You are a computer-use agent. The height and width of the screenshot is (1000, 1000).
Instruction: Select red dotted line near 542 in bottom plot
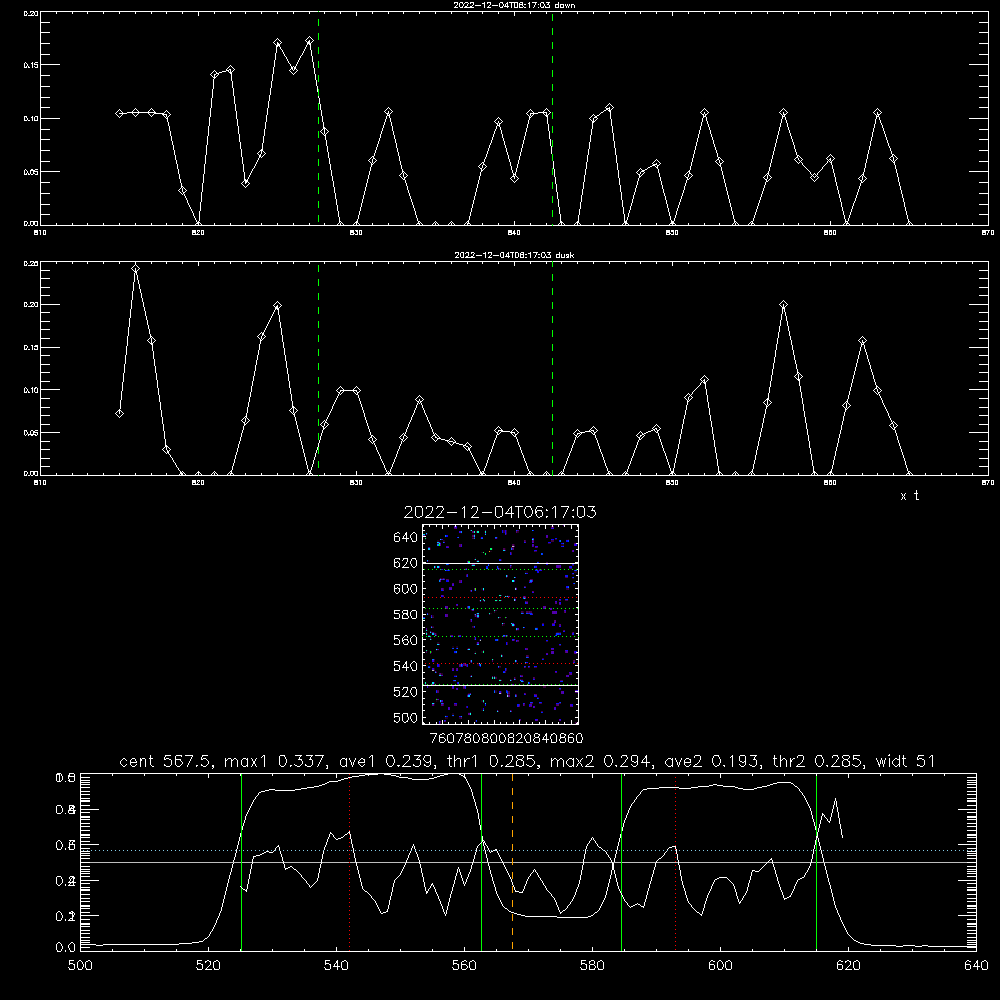tap(349, 861)
